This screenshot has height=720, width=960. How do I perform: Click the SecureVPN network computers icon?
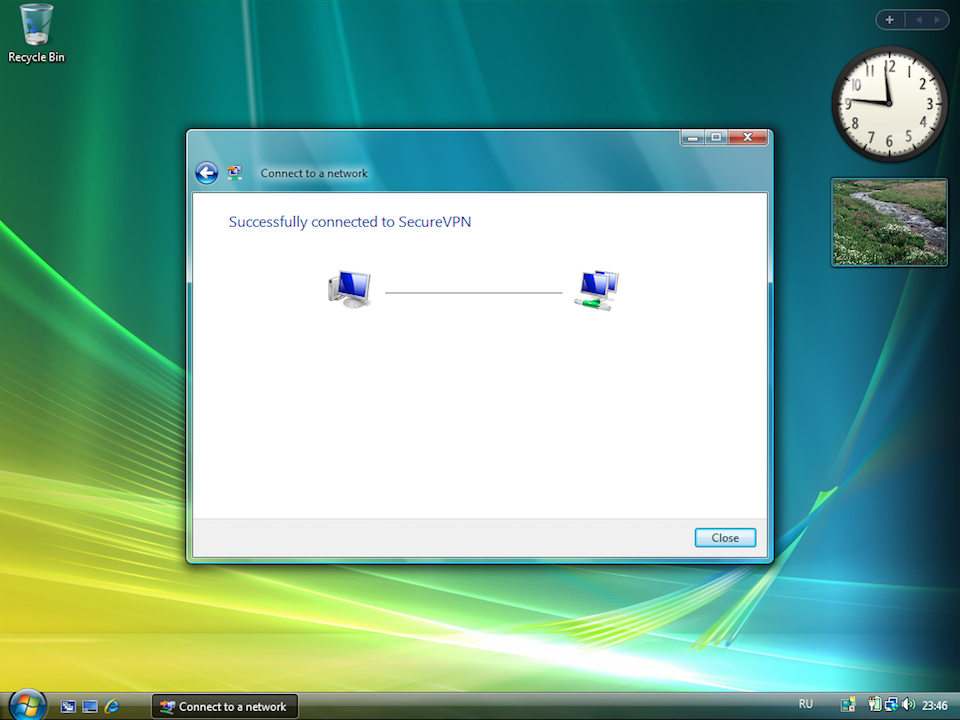[x=597, y=290]
